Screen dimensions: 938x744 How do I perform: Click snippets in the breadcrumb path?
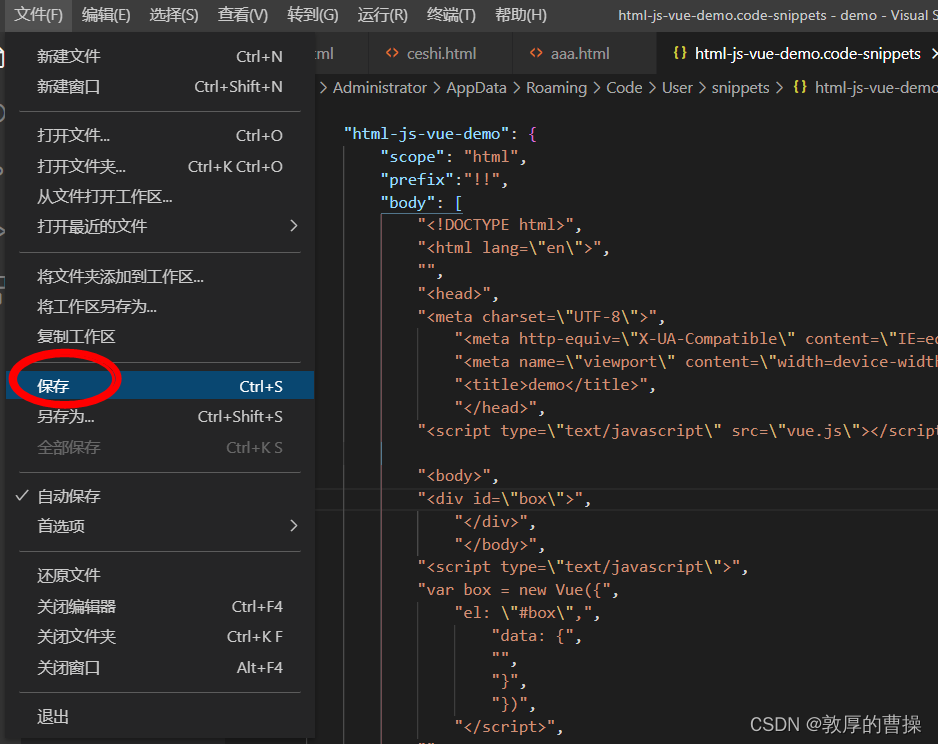tap(740, 88)
